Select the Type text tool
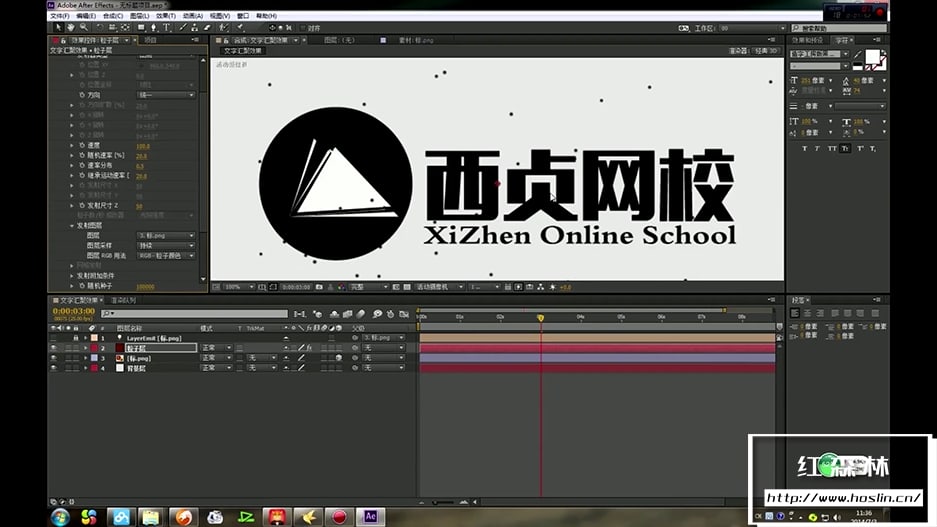 pos(167,27)
